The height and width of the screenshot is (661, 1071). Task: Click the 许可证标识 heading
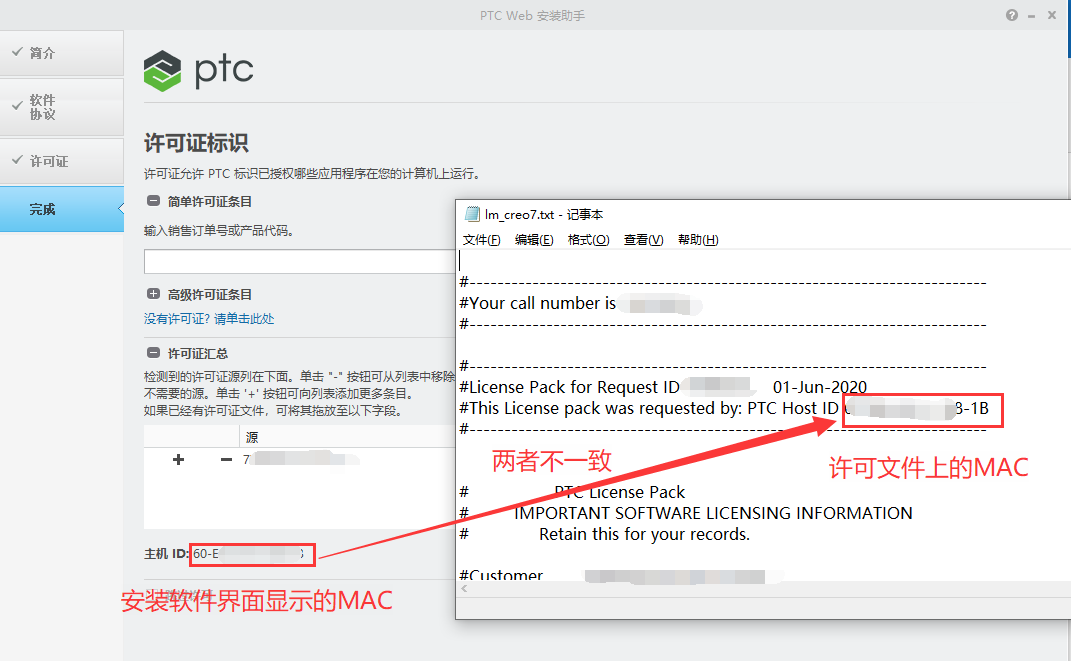pyautogui.click(x=196, y=143)
